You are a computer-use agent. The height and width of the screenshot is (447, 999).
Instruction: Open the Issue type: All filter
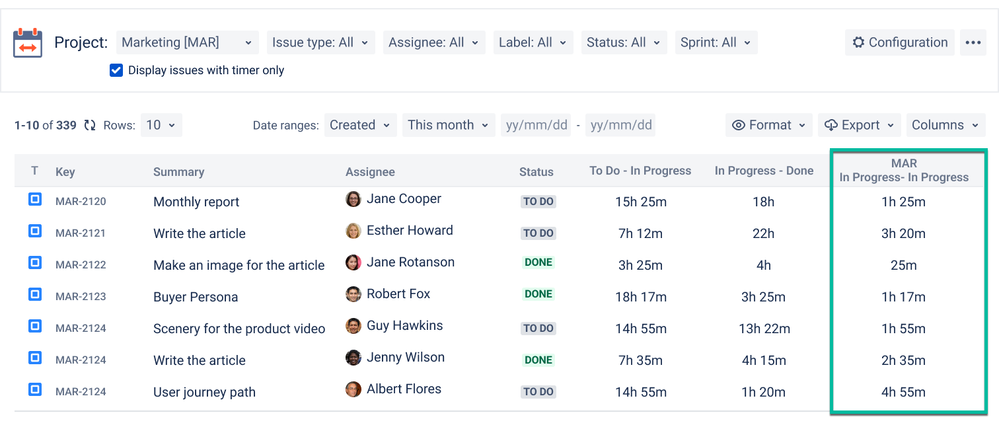[x=320, y=43]
